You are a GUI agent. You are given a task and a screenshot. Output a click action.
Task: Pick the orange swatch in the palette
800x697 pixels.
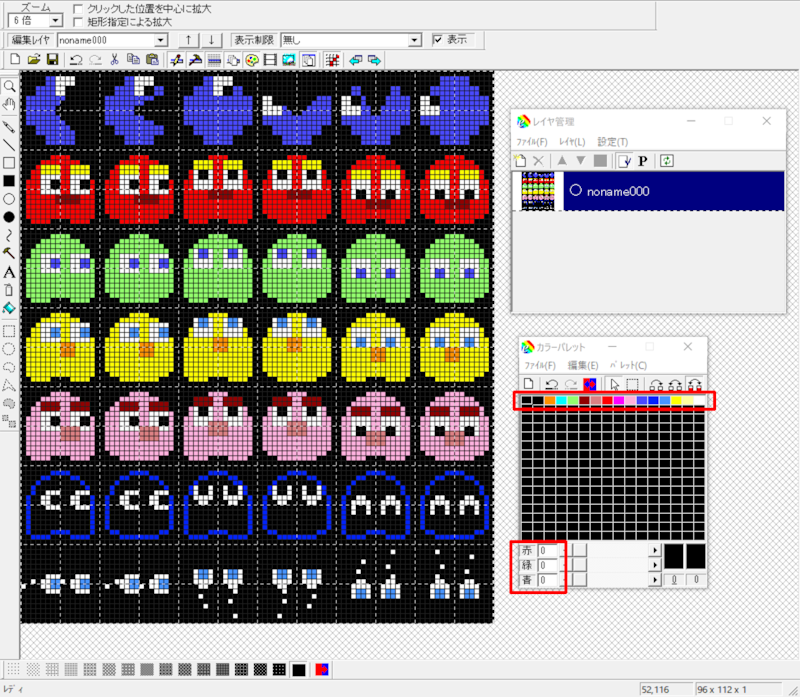click(549, 401)
